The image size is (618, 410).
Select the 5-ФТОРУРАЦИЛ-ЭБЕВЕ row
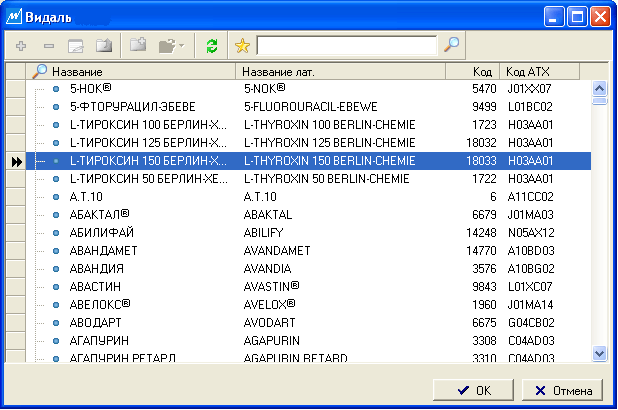pos(308,107)
